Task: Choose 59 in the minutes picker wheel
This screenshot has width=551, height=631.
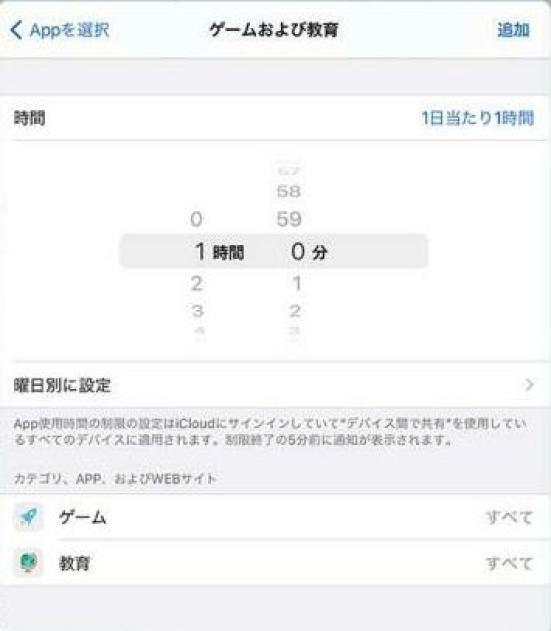Action: click(x=289, y=219)
